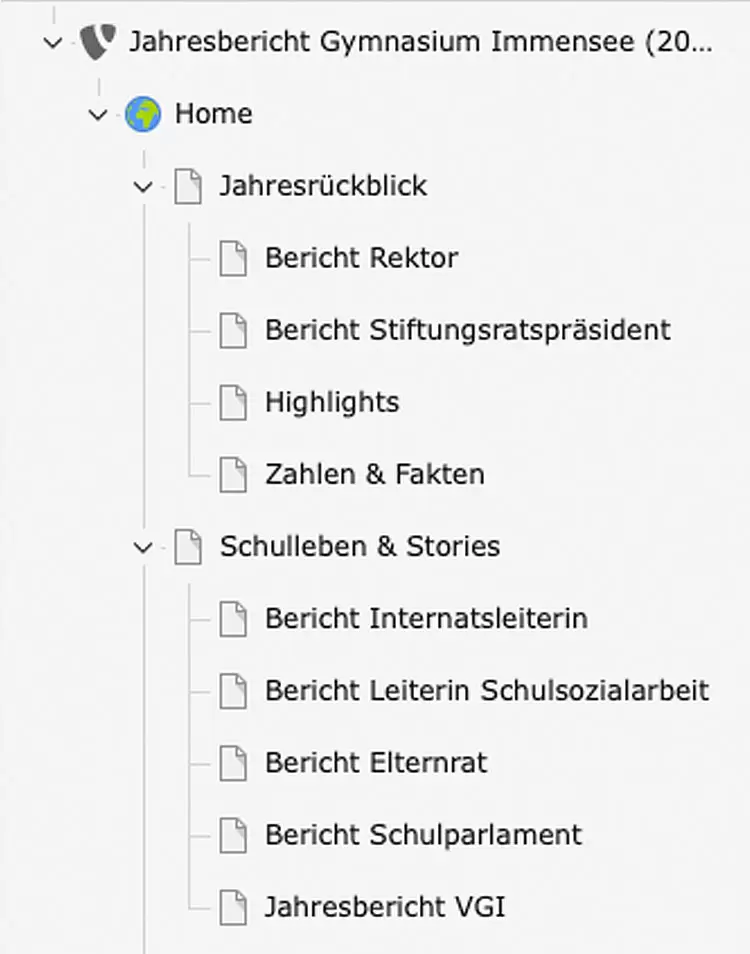Screen dimensions: 750x954
Task: Click the page icon of Schulleben & Stories
Action: 188,547
